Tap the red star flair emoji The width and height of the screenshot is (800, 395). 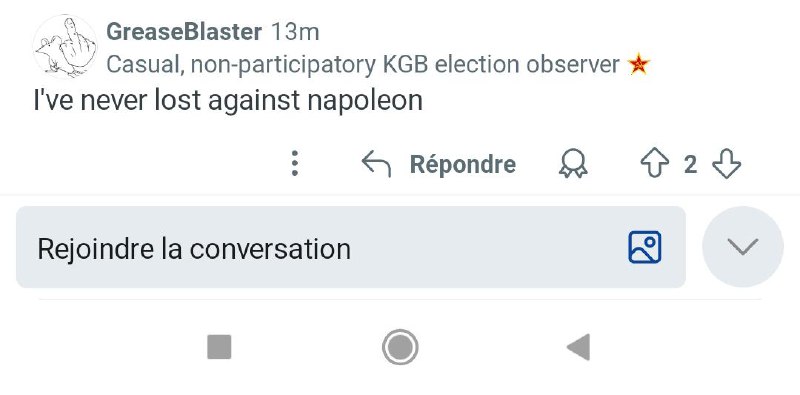point(638,65)
